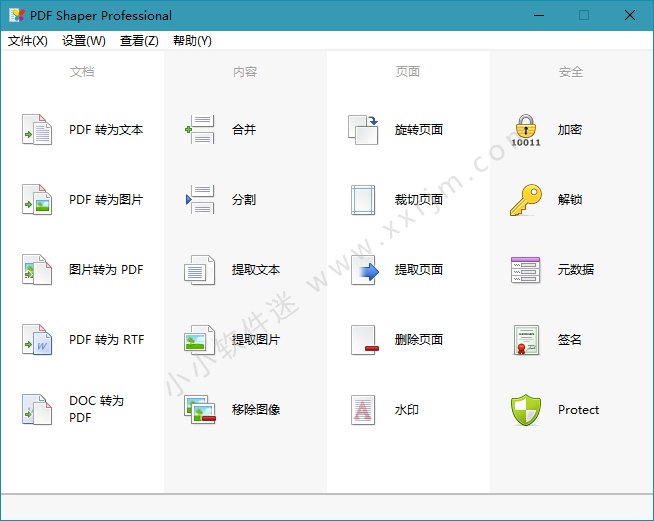Viewport: 654px width, 521px height.
Task: Click the PDF 转为文本 icon
Action: 37,130
